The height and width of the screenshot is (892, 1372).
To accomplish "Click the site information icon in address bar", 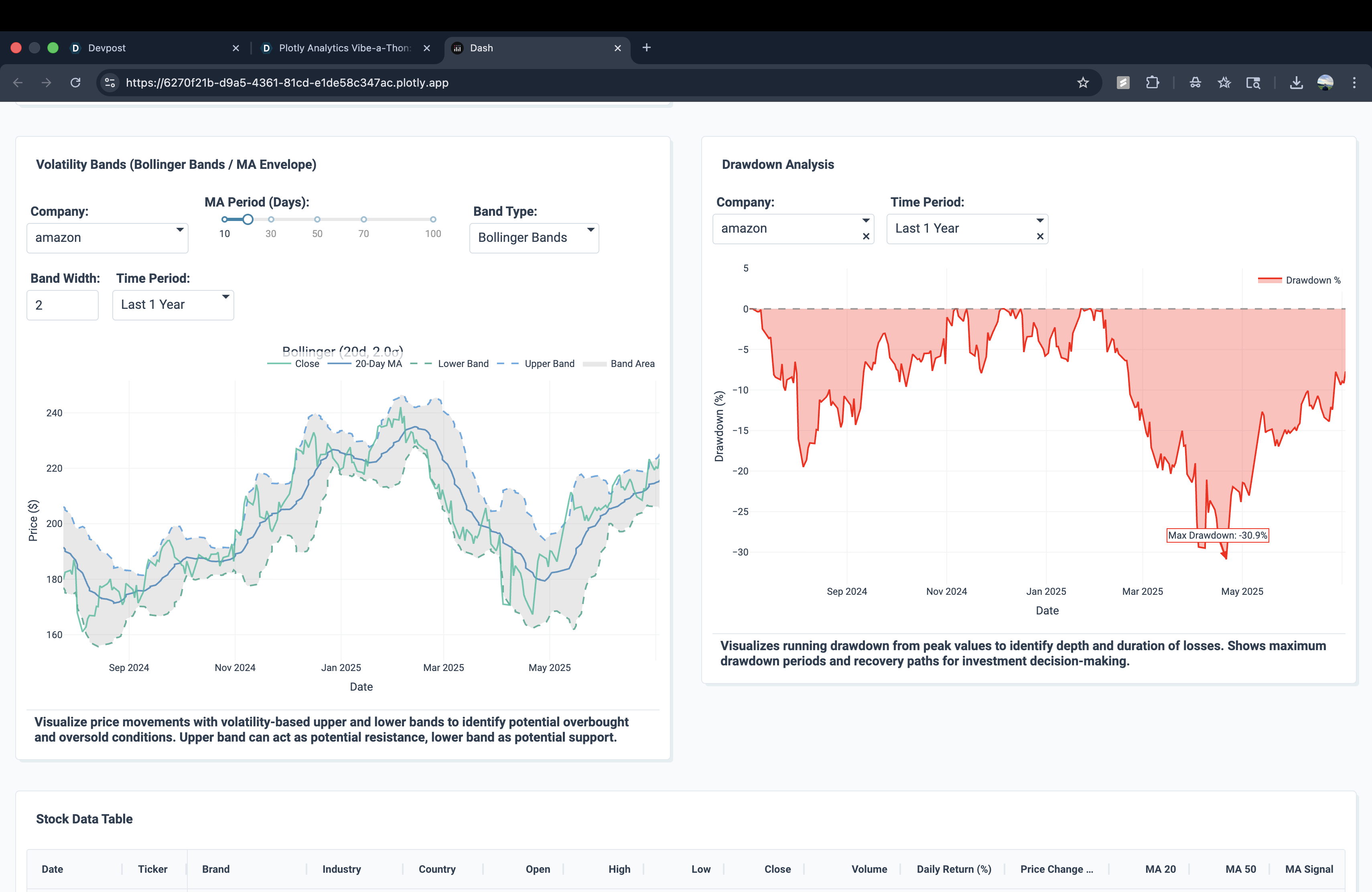I will click(110, 82).
